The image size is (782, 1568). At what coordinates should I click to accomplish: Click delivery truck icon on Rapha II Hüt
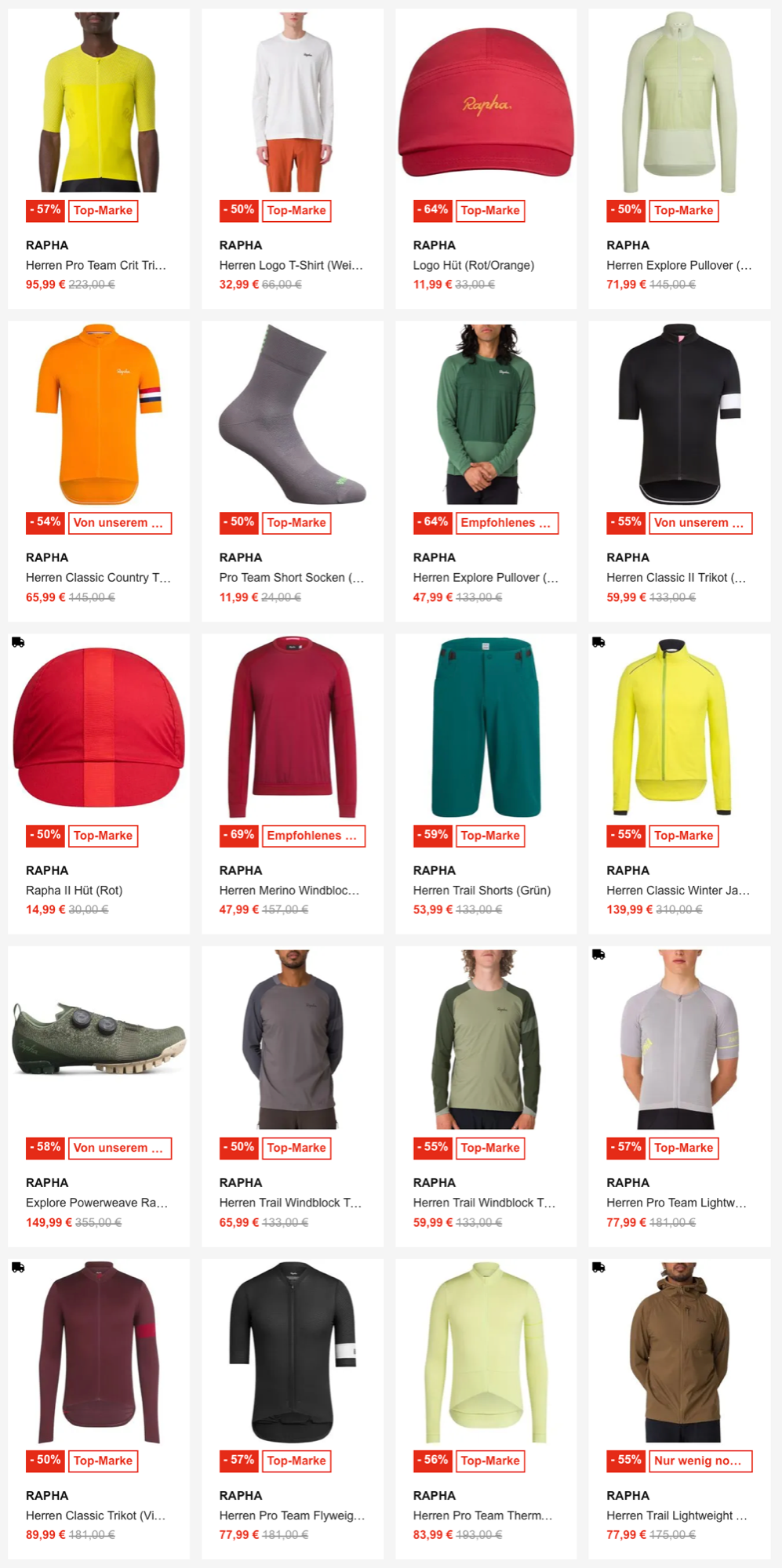pyautogui.click(x=18, y=642)
